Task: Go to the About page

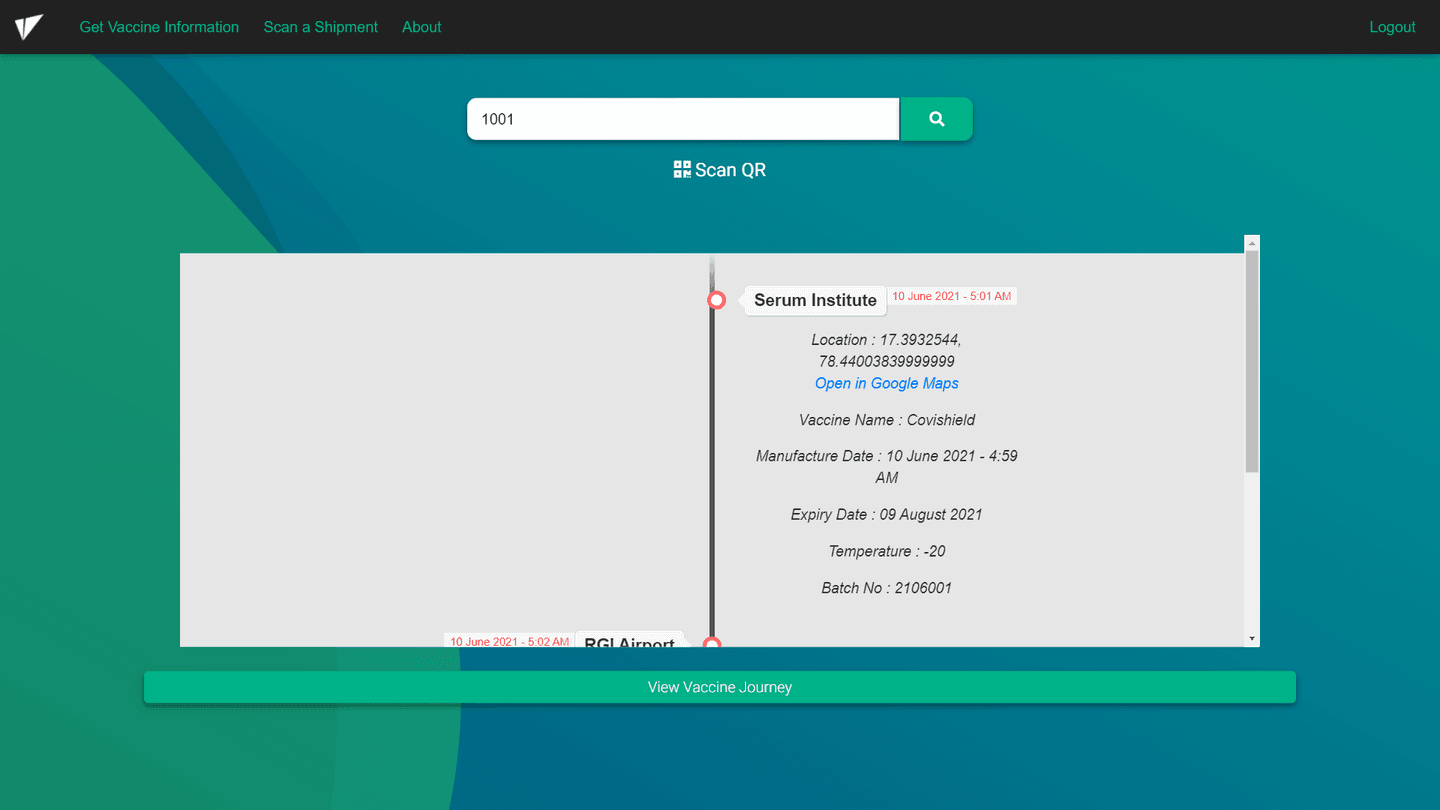Action: click(422, 27)
